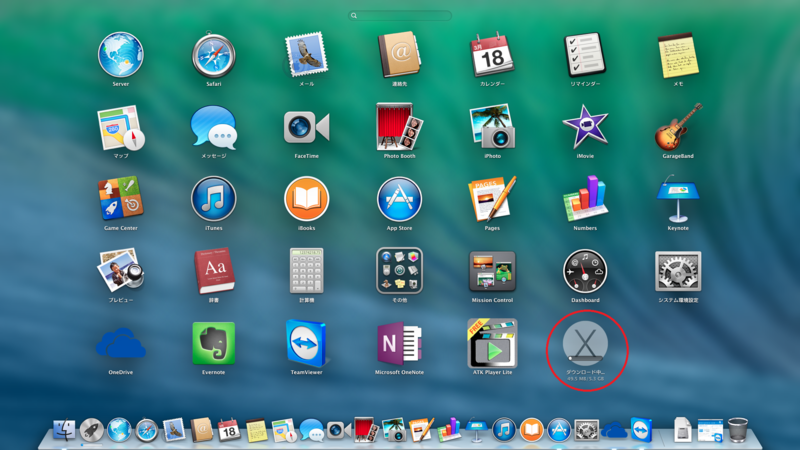Open the カレンダー app in Launchpad
Image resolution: width=800 pixels, height=450 pixels.
492,55
